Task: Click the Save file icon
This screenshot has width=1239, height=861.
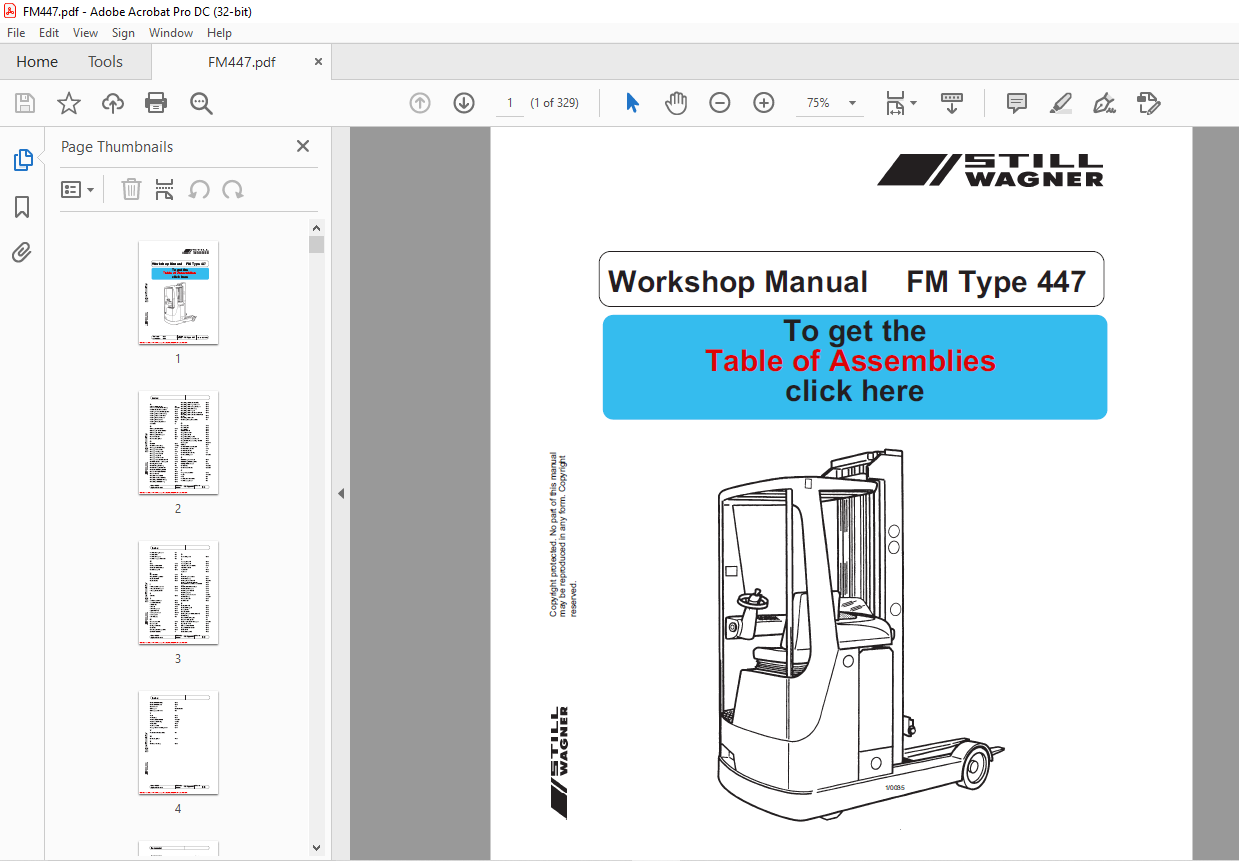Action: pos(25,103)
